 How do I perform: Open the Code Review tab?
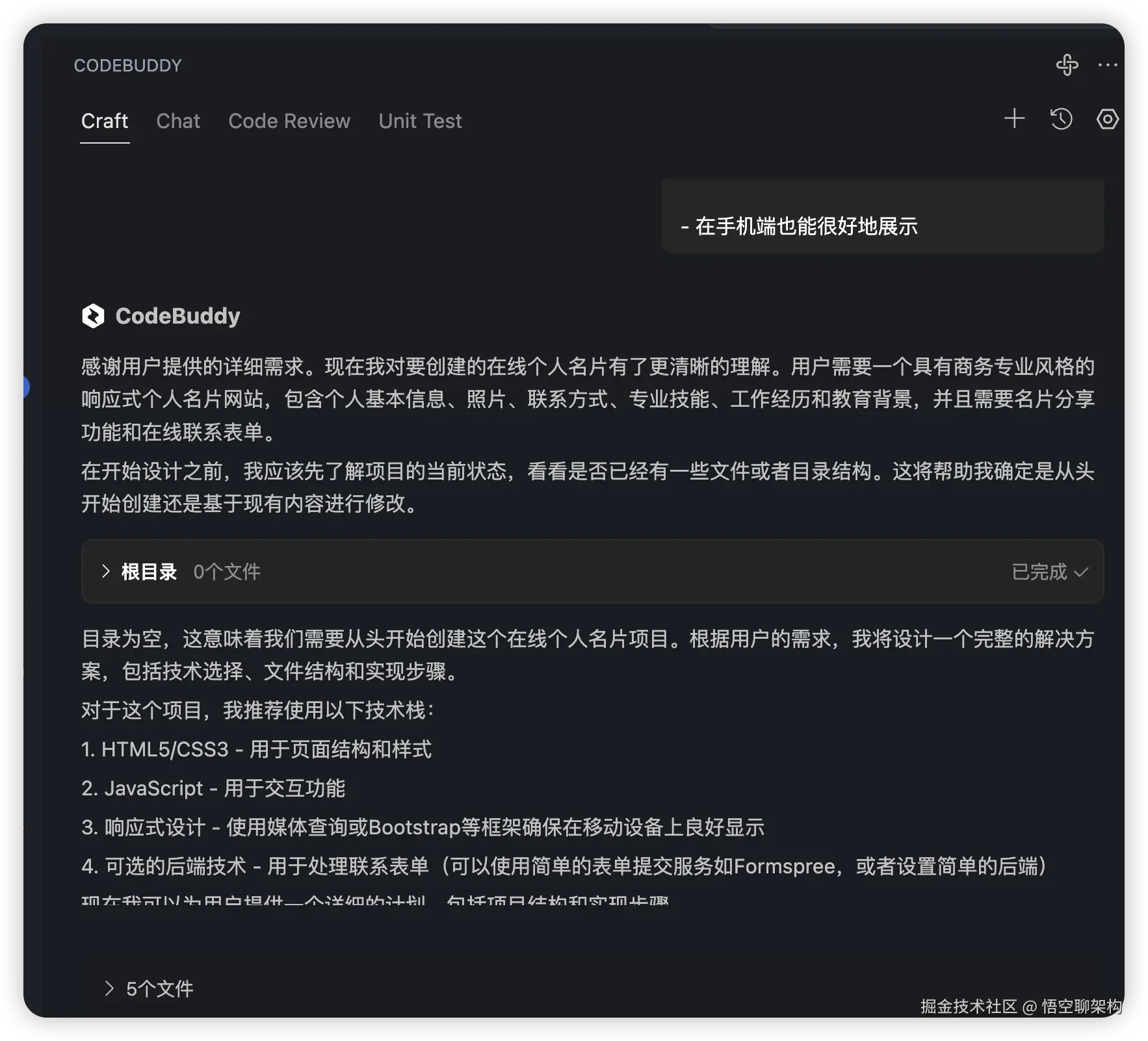[x=289, y=121]
